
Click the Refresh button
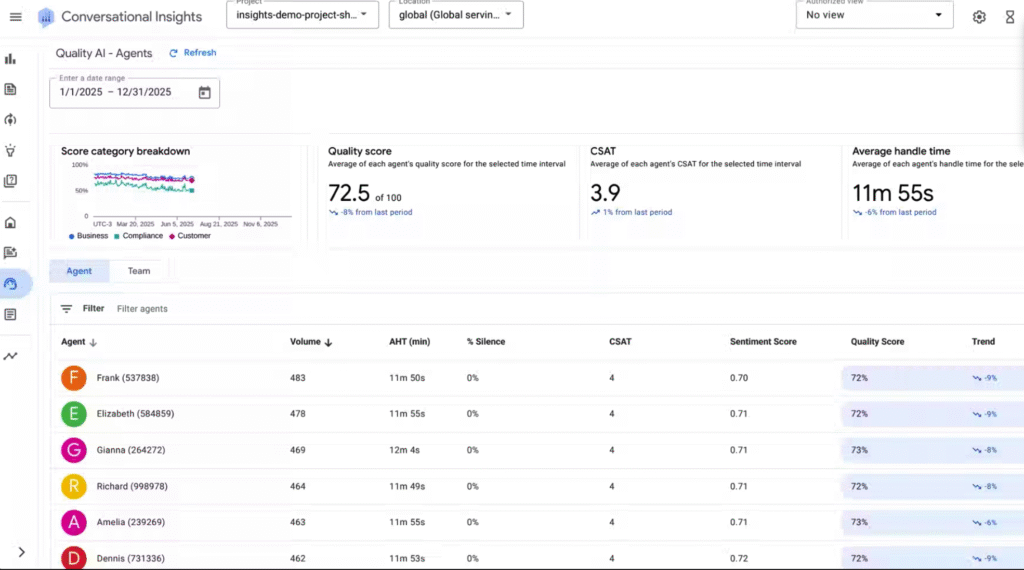tap(193, 53)
